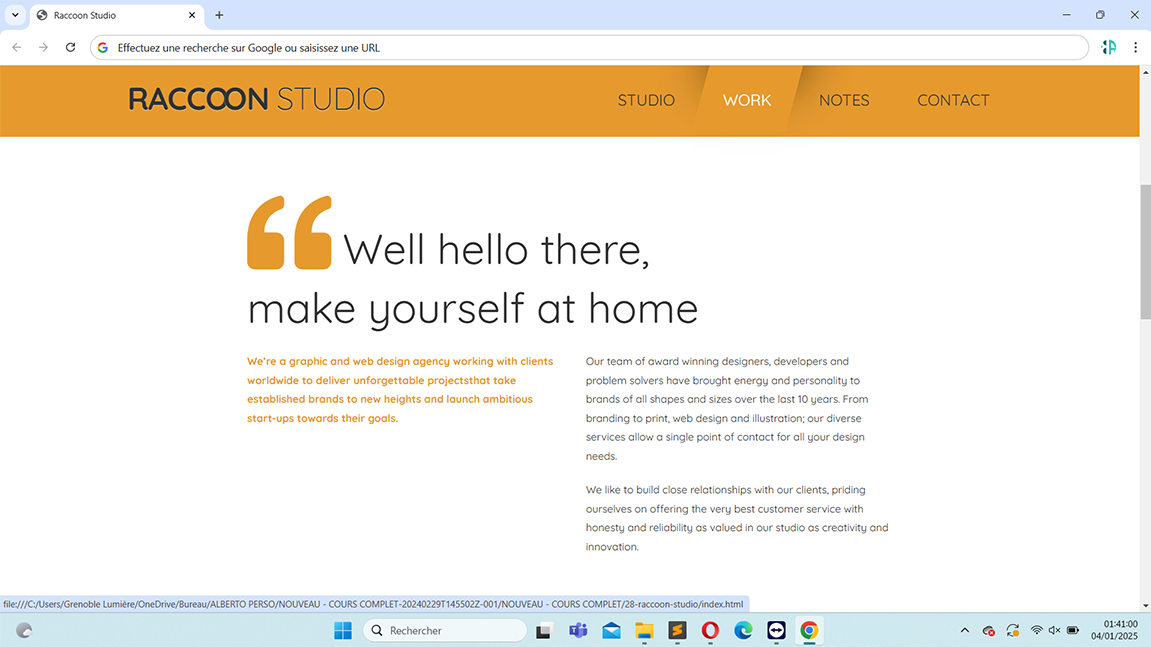1151x647 pixels.
Task: Click the CONTACT navigation link
Action: tap(953, 100)
